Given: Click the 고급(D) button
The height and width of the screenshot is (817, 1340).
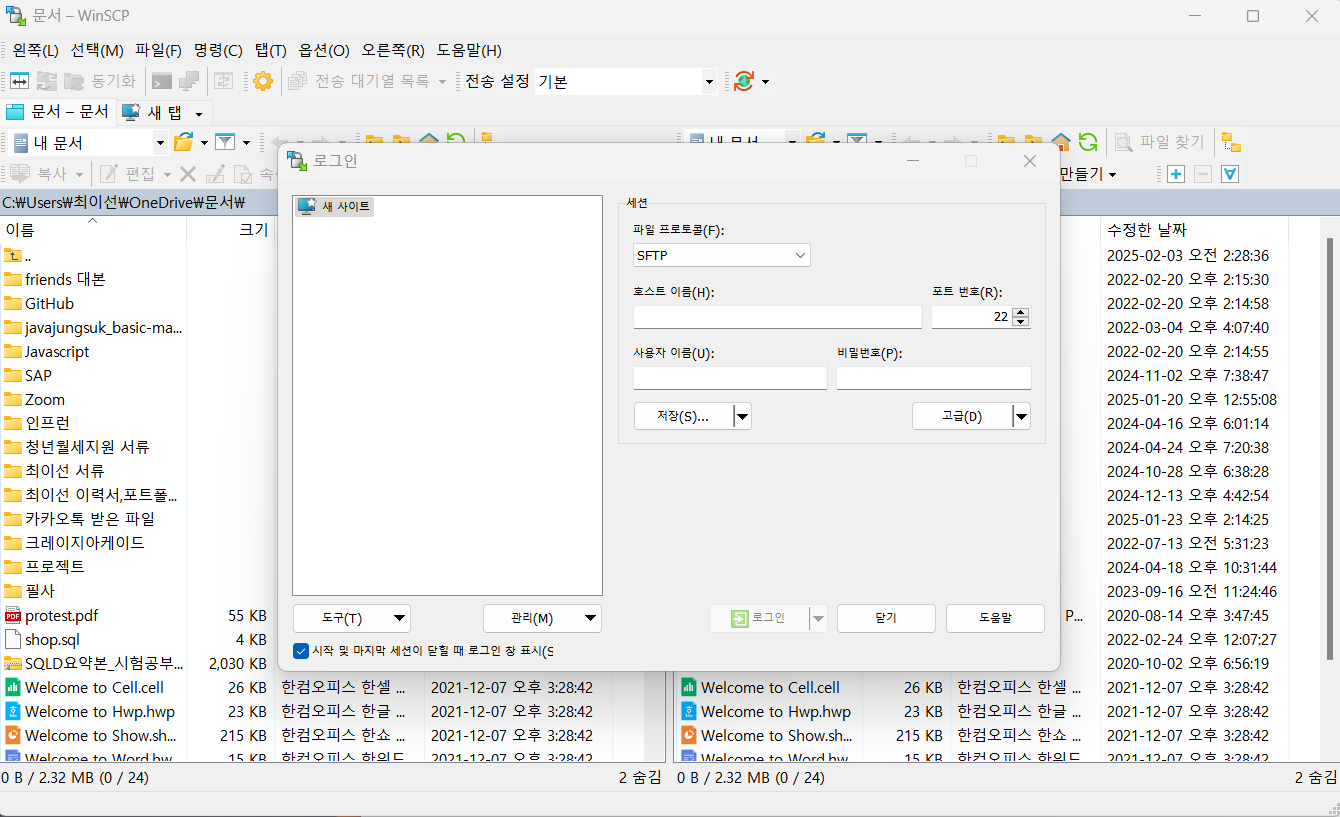Looking at the screenshot, I should (962, 416).
